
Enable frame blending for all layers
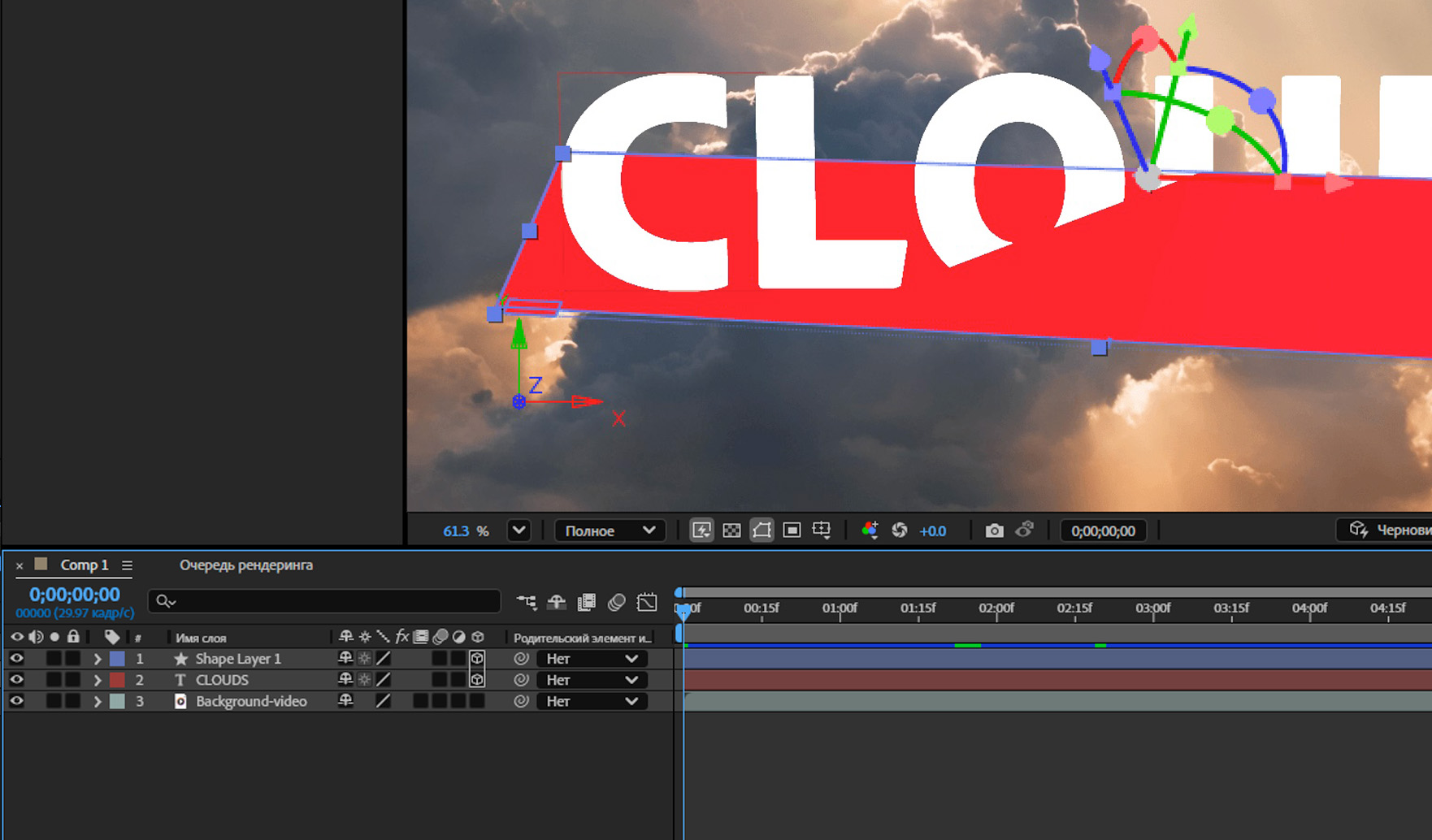587,602
